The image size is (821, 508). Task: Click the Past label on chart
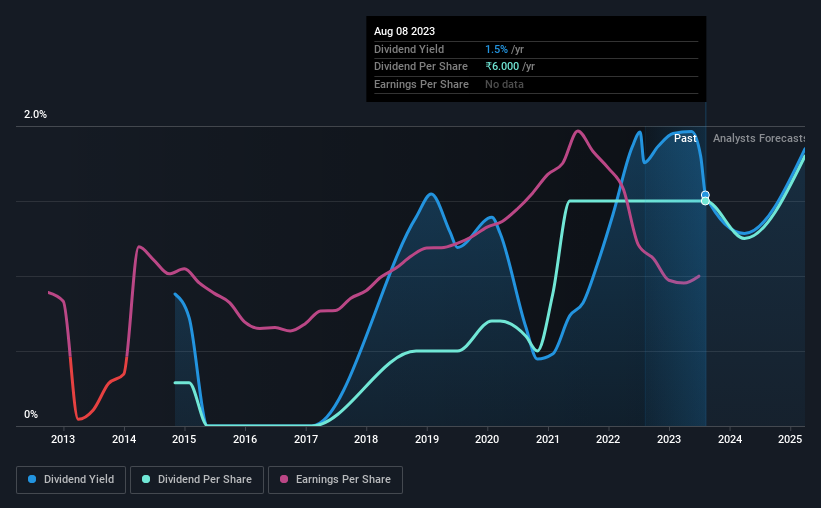point(685,138)
